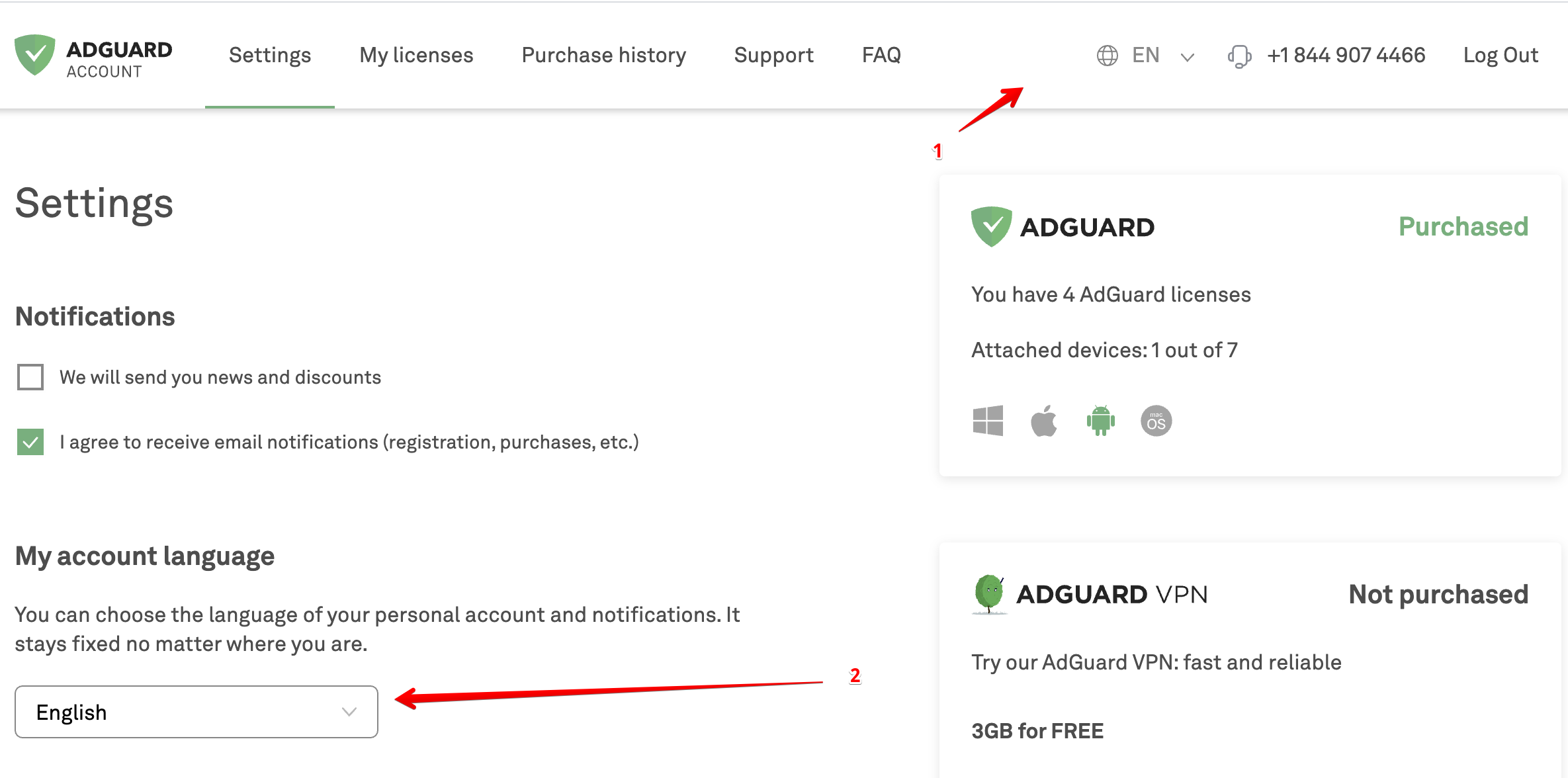Expand the English language dropdown
The image size is (1568, 778).
(196, 712)
